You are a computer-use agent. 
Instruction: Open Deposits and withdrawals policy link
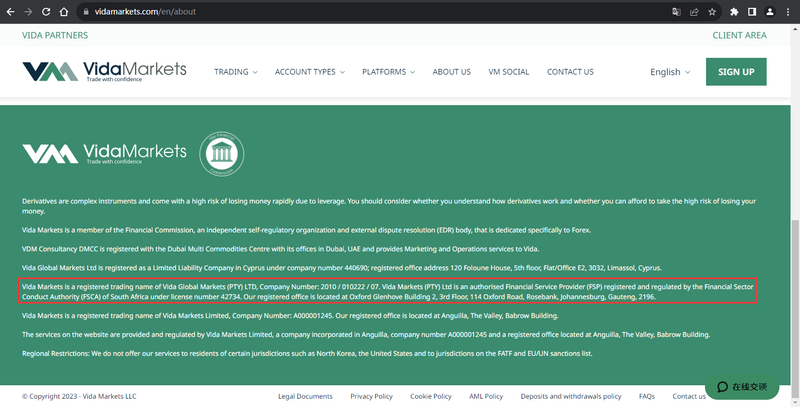tap(571, 396)
